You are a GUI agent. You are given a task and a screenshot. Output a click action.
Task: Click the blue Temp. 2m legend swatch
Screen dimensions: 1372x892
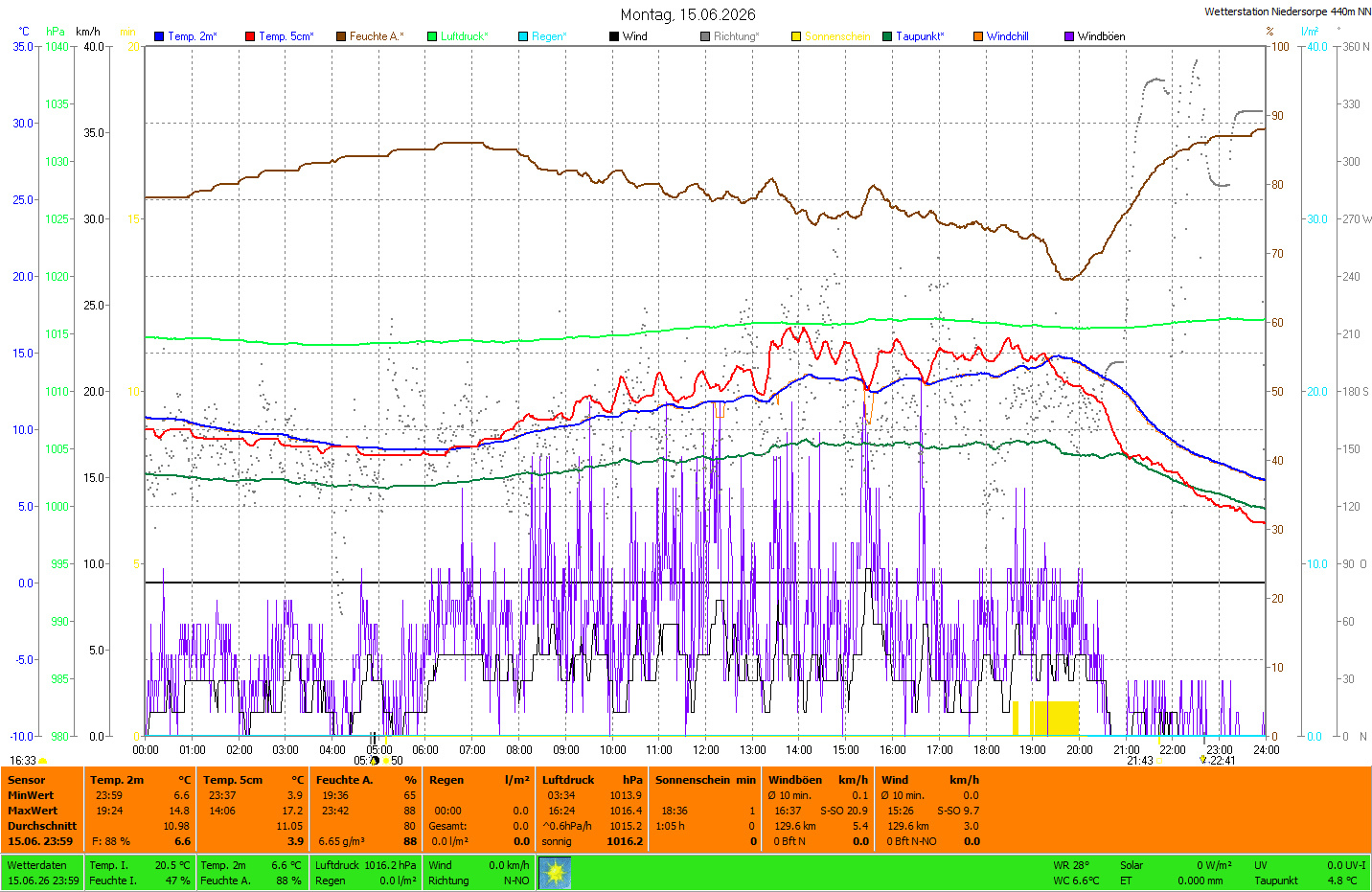[159, 36]
